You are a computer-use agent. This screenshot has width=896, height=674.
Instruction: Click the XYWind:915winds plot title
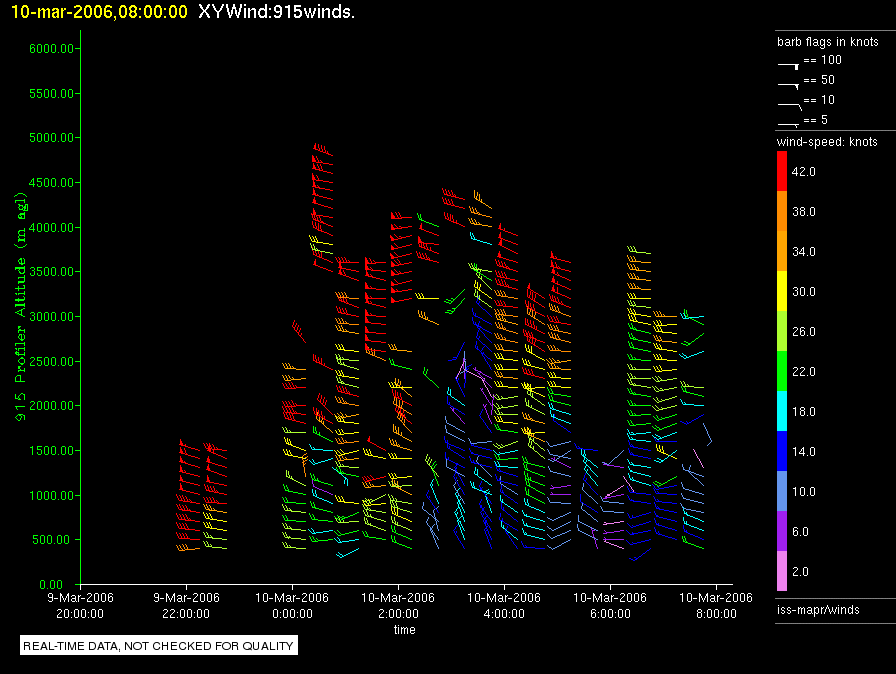[x=277, y=11]
